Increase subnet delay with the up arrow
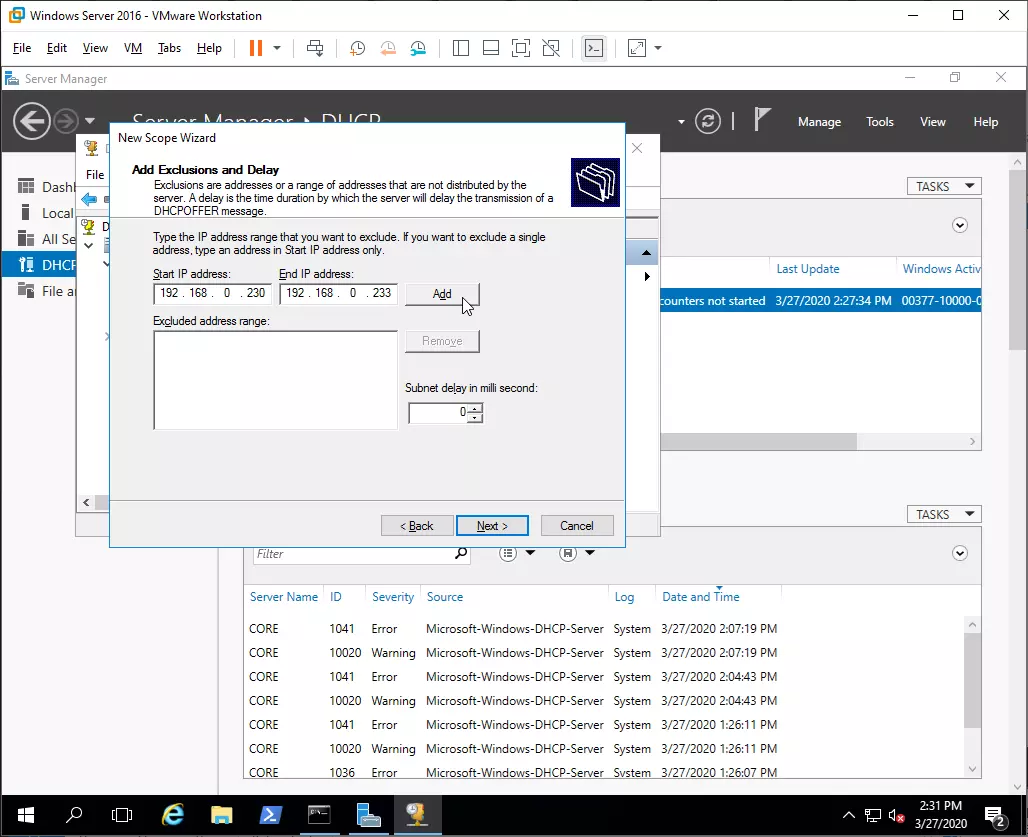The image size is (1028, 837). [x=476, y=408]
